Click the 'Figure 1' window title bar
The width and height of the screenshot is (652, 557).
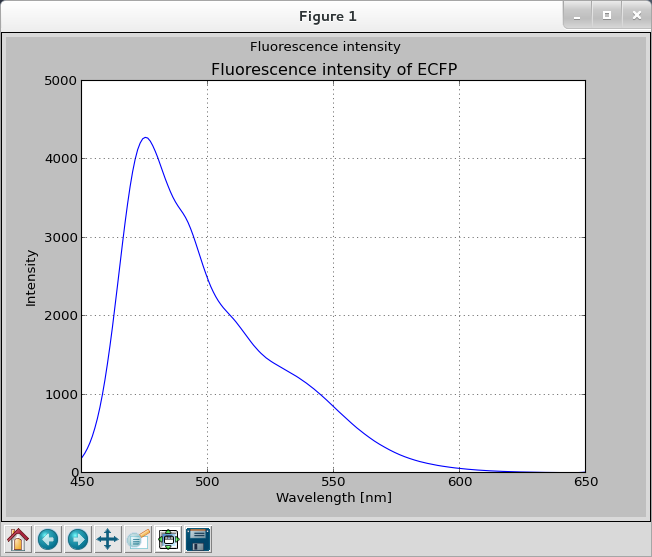tap(328, 16)
